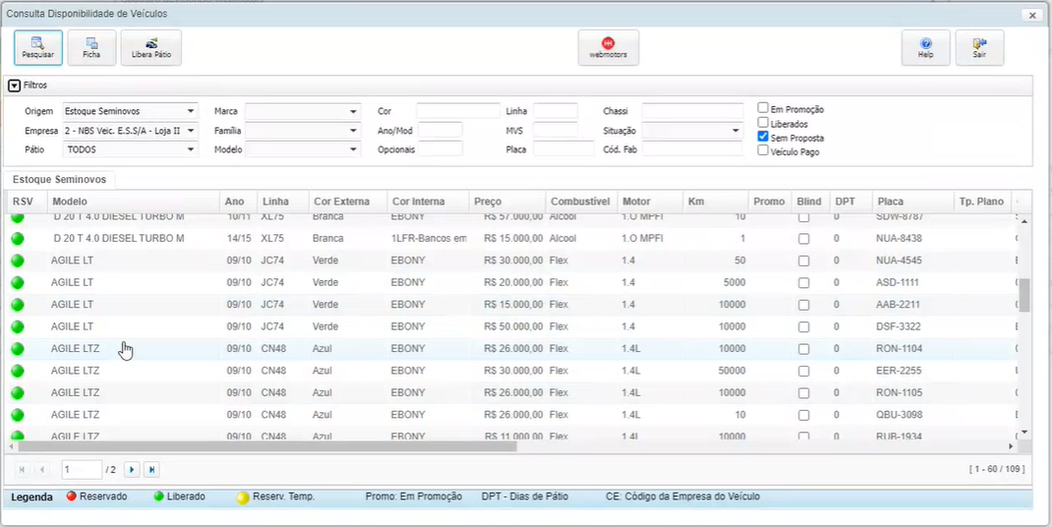Screen dimensions: 1052x527
Task: Toggle Blind checkbox for plate ASD-1111
Action: coord(804,283)
